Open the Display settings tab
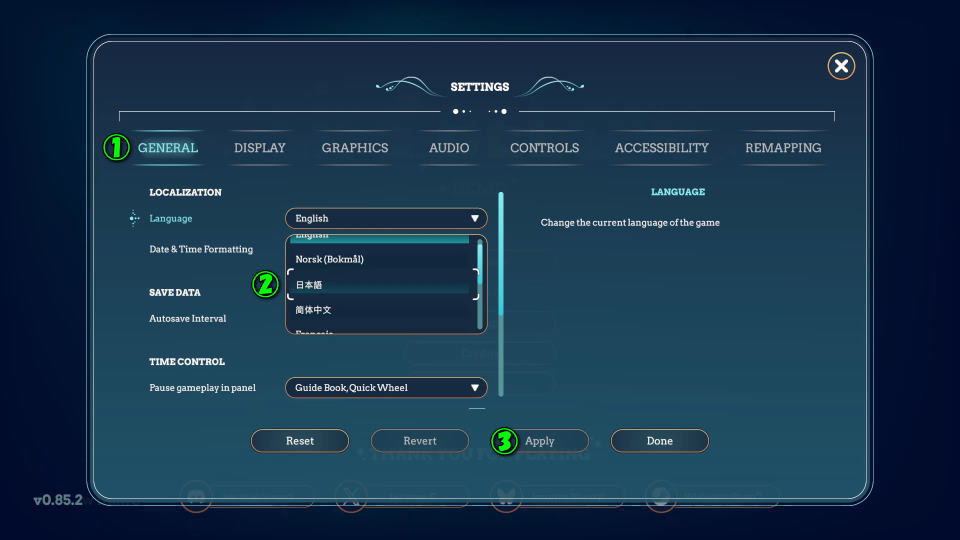The image size is (960, 540). coord(260,148)
